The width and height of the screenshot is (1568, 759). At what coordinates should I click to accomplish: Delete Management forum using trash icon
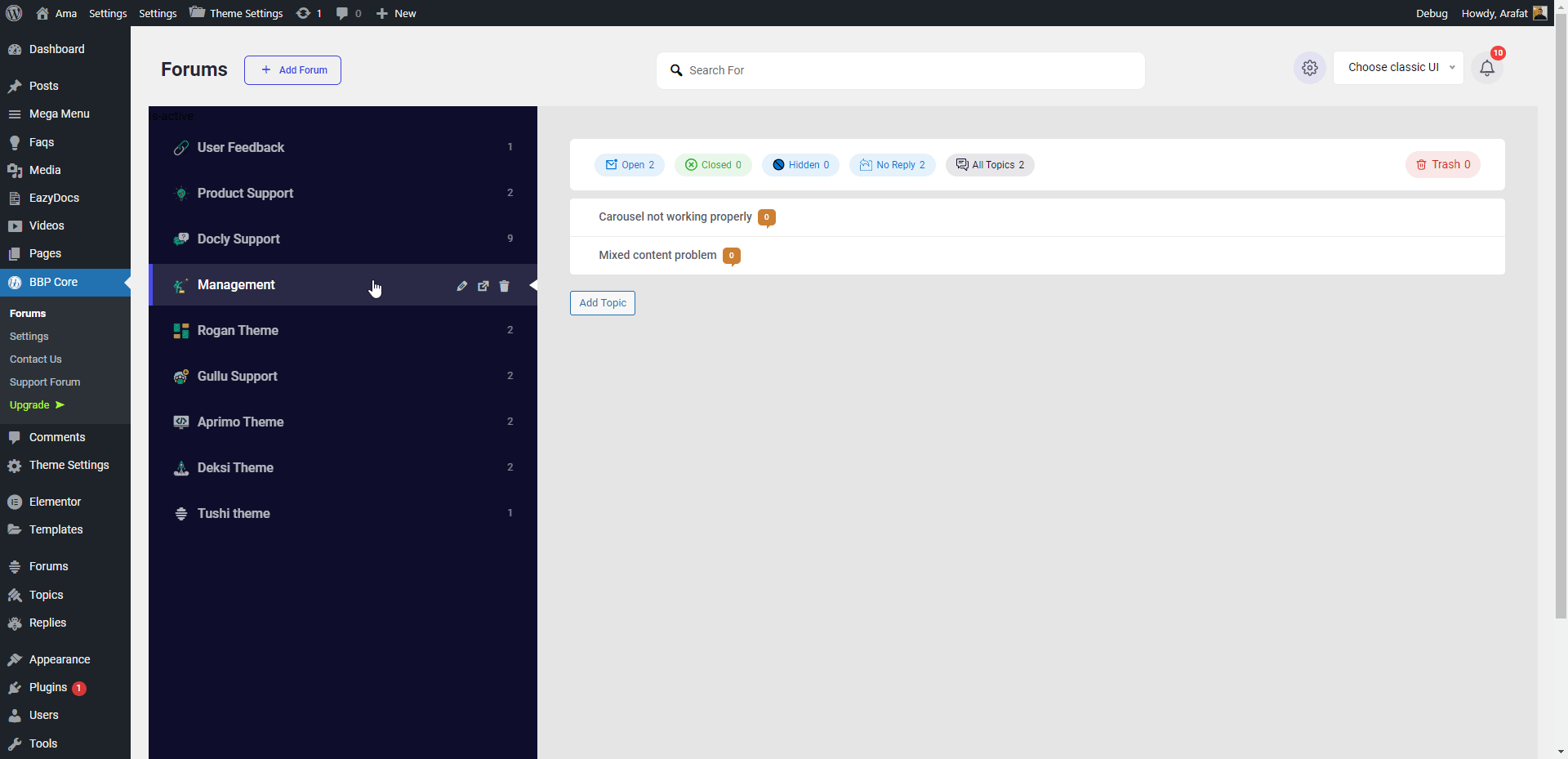point(505,286)
